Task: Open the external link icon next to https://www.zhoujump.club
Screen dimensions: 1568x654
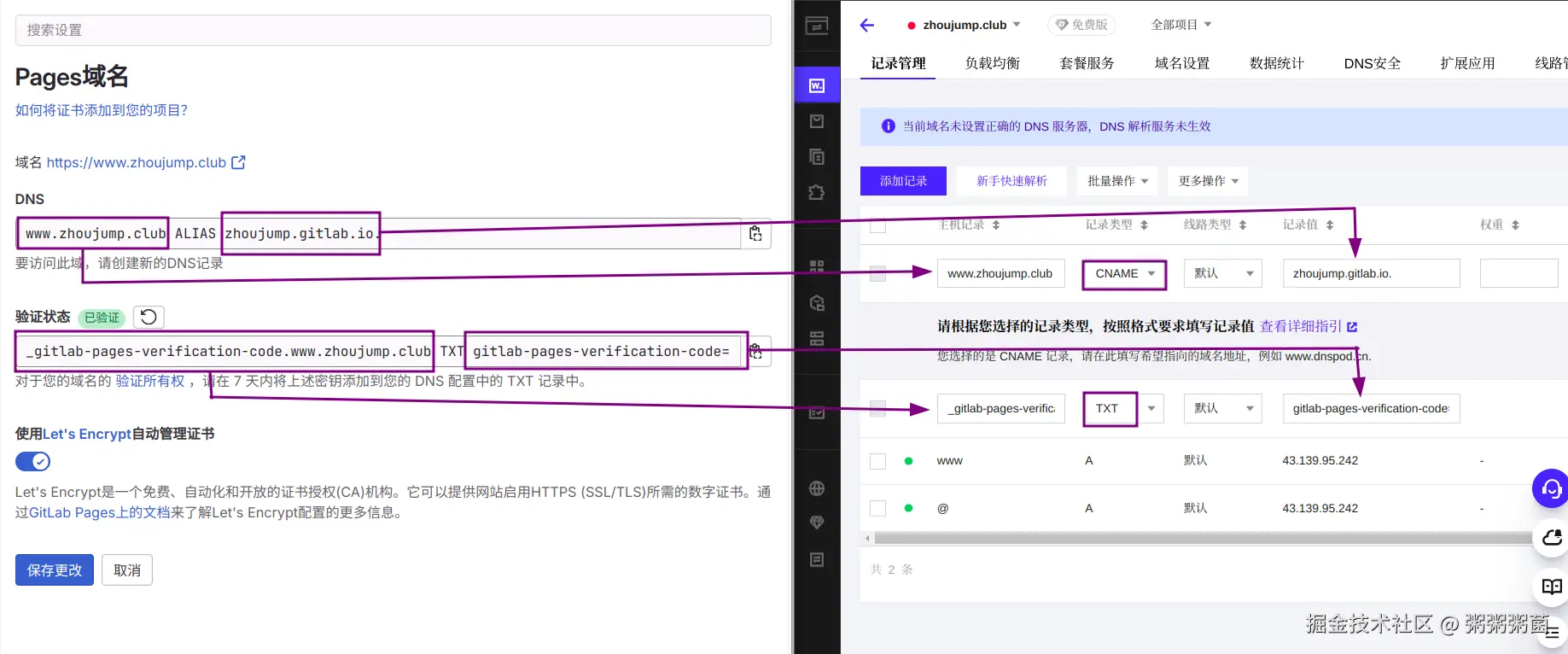Action: 238,162
